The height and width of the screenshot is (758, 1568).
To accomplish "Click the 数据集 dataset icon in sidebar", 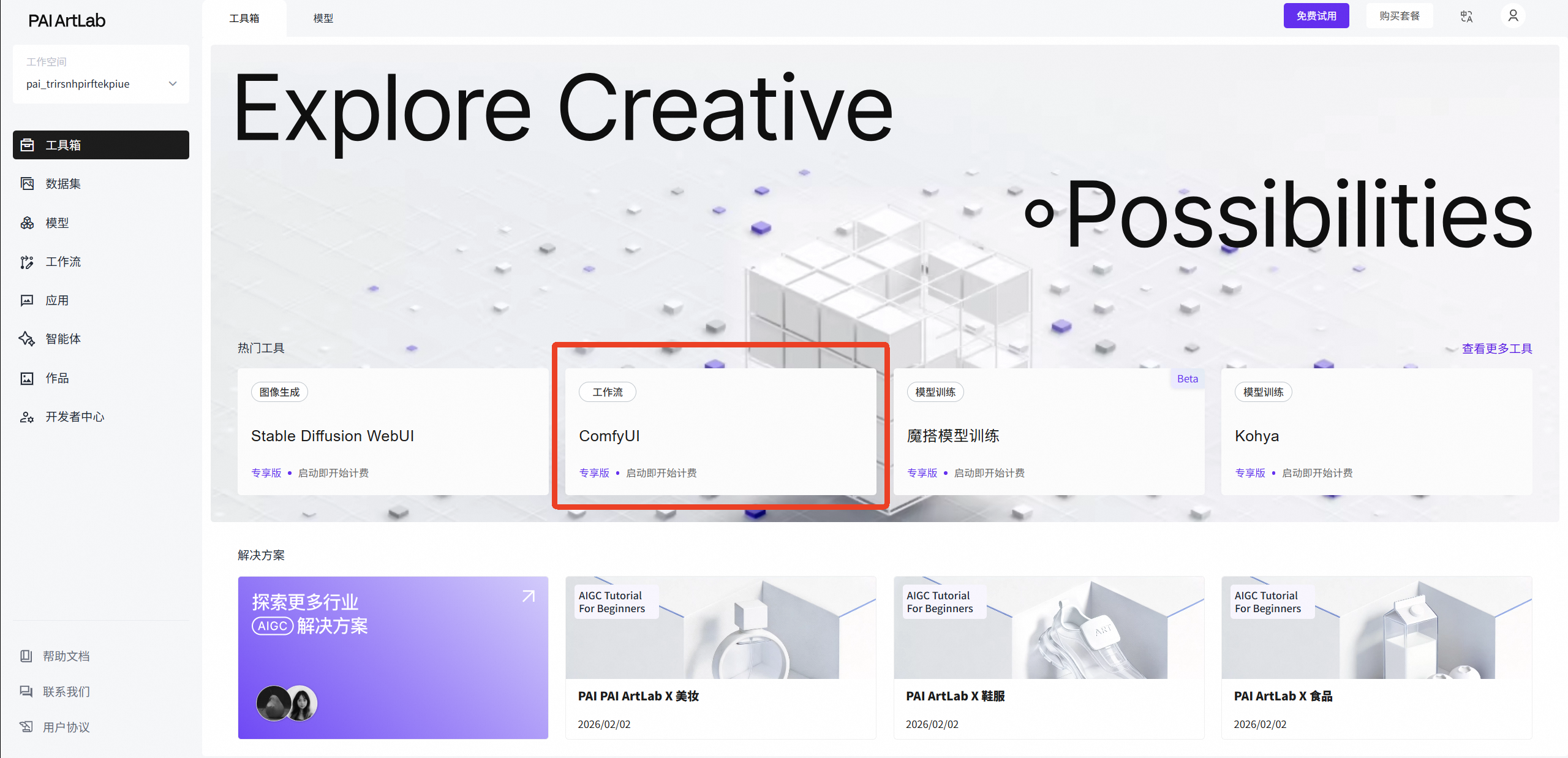I will click(27, 184).
